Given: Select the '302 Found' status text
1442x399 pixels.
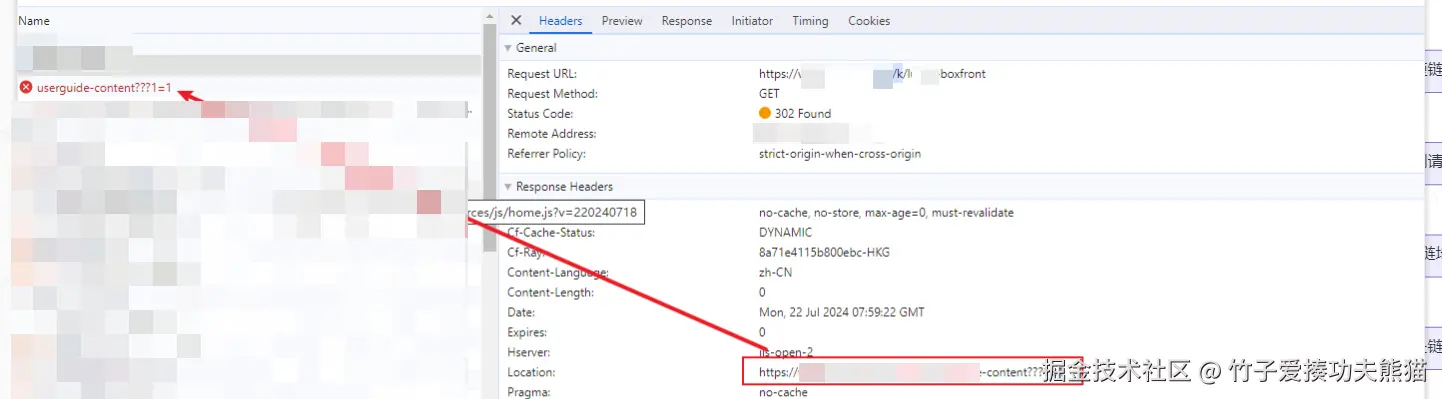Looking at the screenshot, I should (x=803, y=114).
